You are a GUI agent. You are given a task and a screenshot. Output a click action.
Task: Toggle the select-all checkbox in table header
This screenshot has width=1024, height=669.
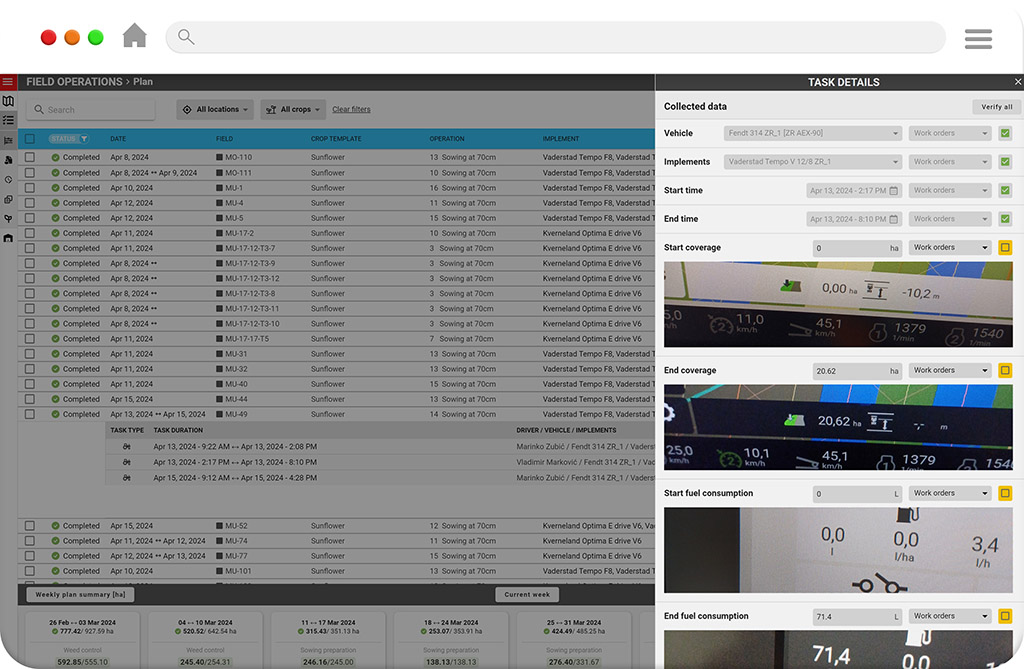pyautogui.click(x=30, y=139)
